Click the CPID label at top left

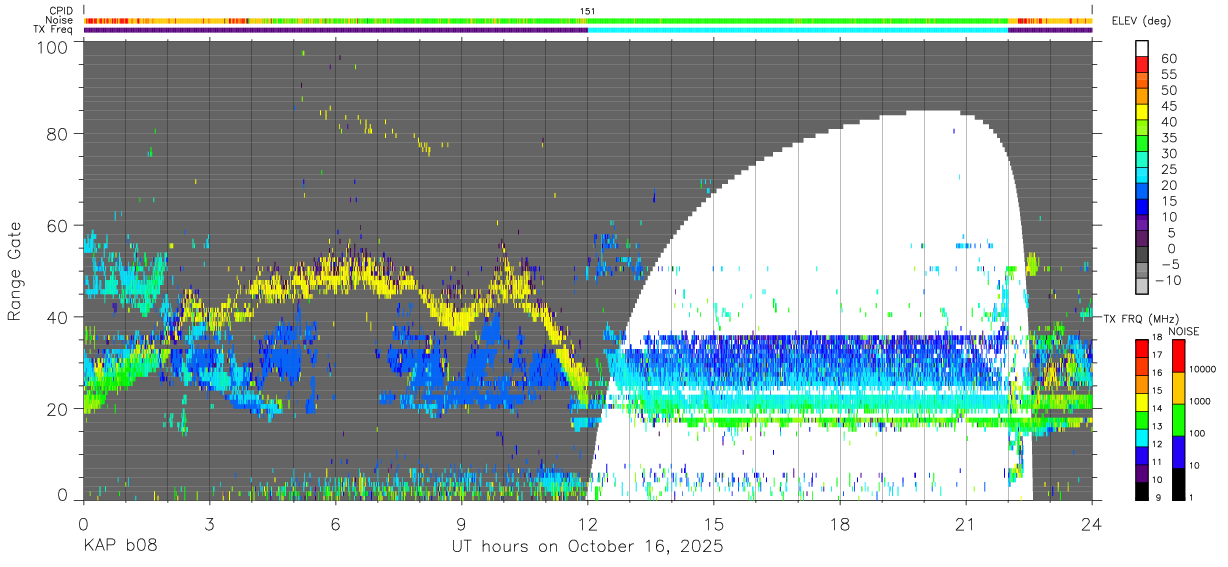tap(59, 11)
